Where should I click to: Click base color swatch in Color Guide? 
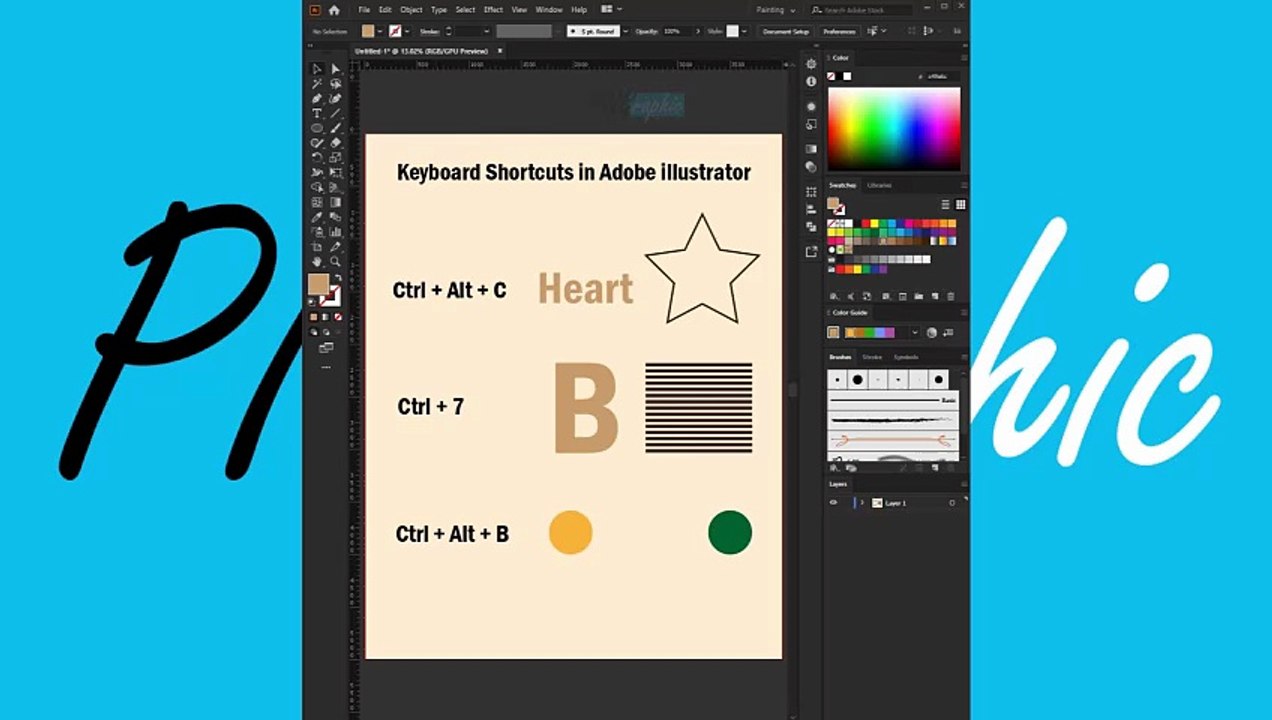pos(833,332)
